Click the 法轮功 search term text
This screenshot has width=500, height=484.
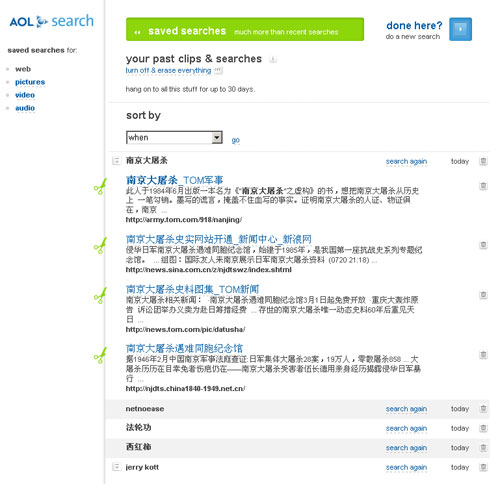(x=138, y=428)
